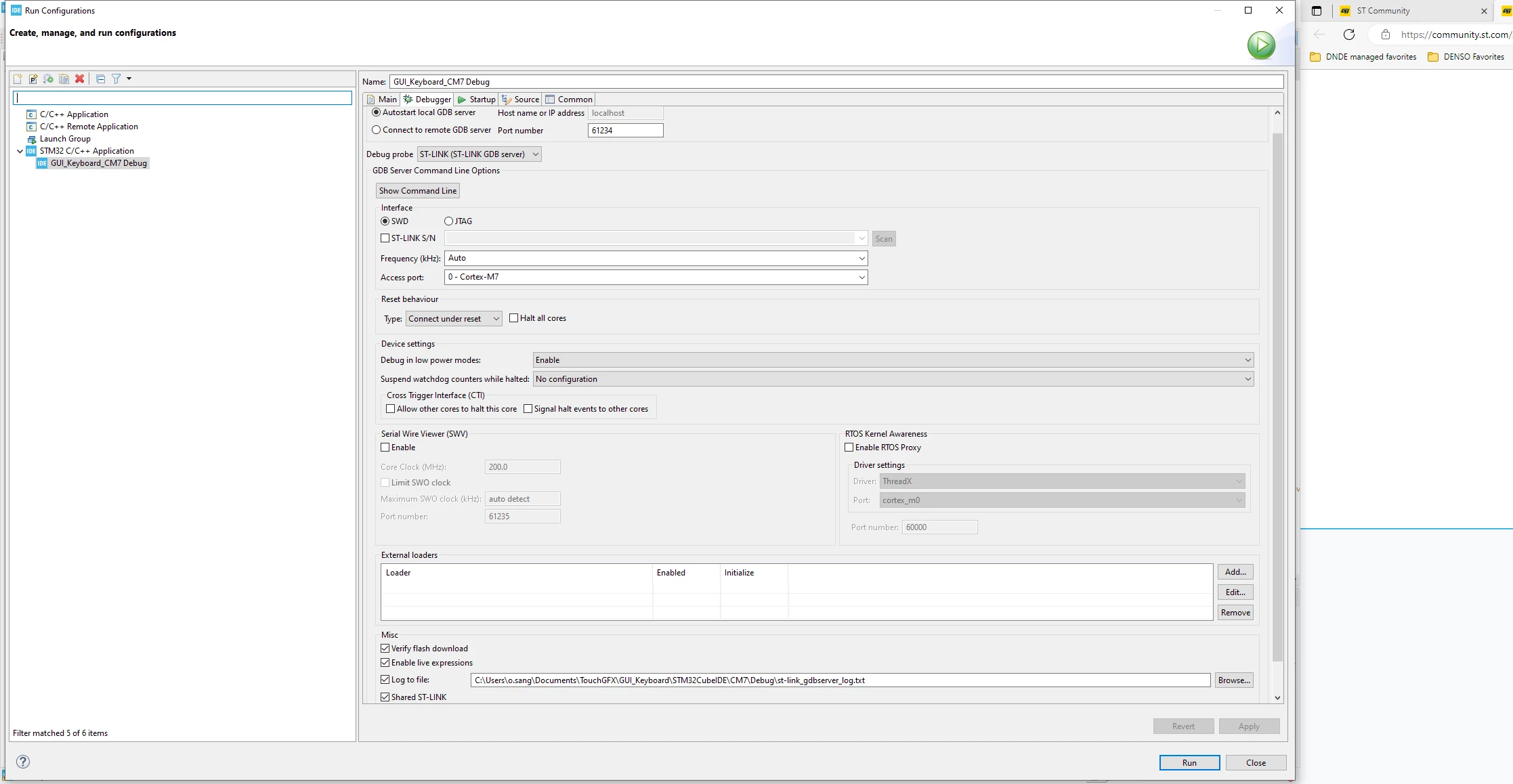Toggle the Log to file checkbox
Viewport: 1513px width, 784px height.
click(385, 680)
